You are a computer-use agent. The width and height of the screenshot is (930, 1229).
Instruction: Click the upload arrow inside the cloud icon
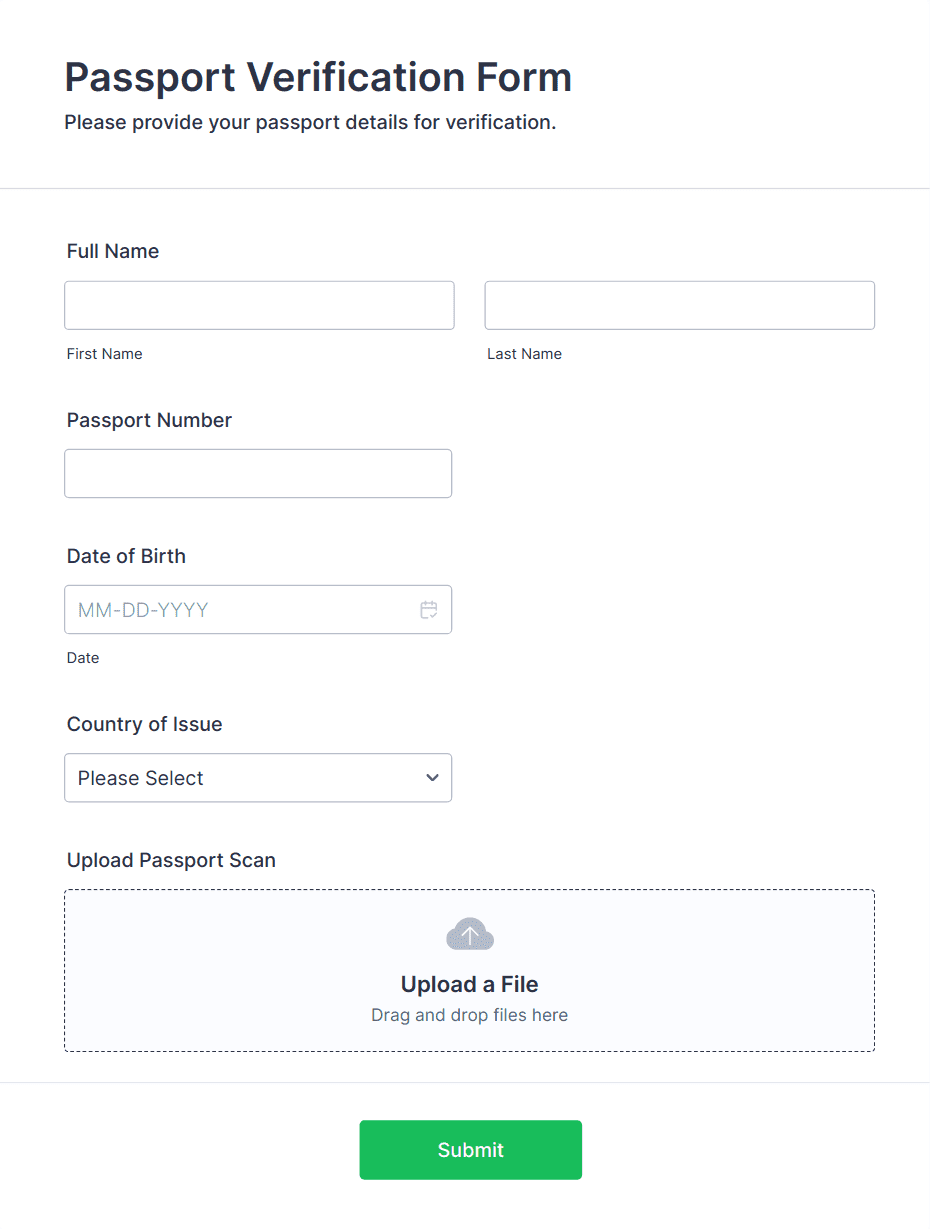[470, 932]
